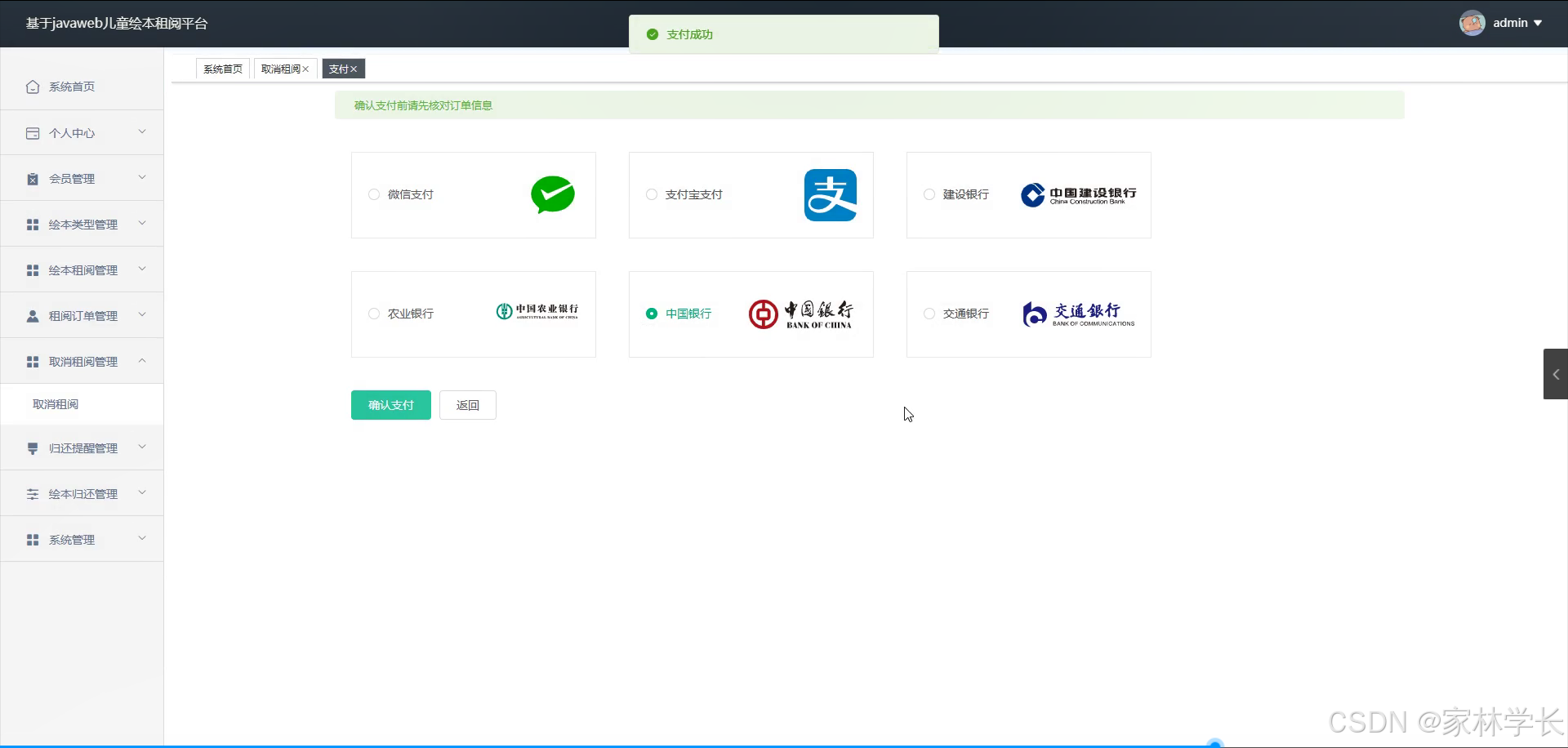
Task: Click the 微信支付 label text
Action: click(x=411, y=194)
